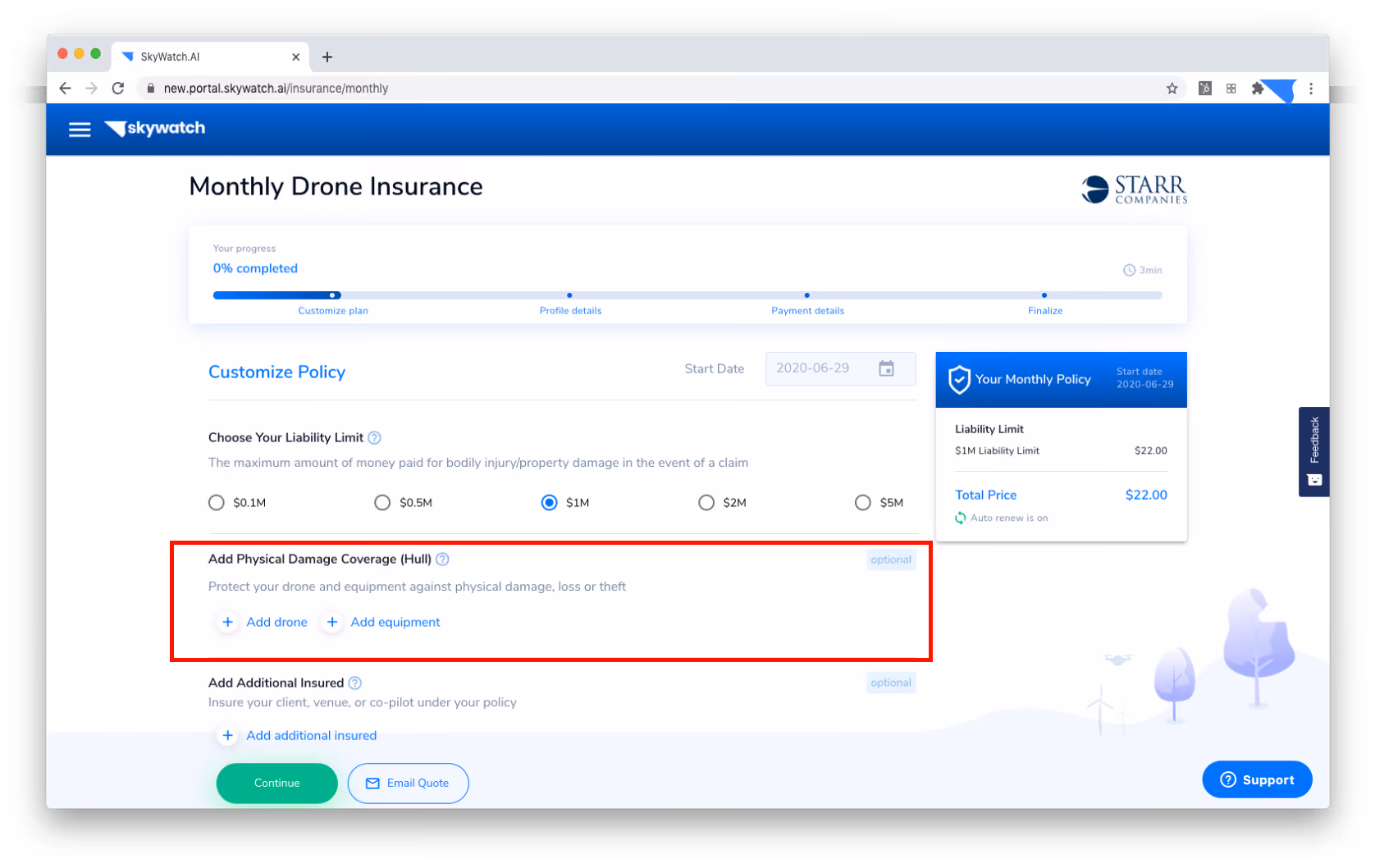1375x868 pixels.
Task: Click the Physical Damage Coverage help icon
Action: click(442, 560)
